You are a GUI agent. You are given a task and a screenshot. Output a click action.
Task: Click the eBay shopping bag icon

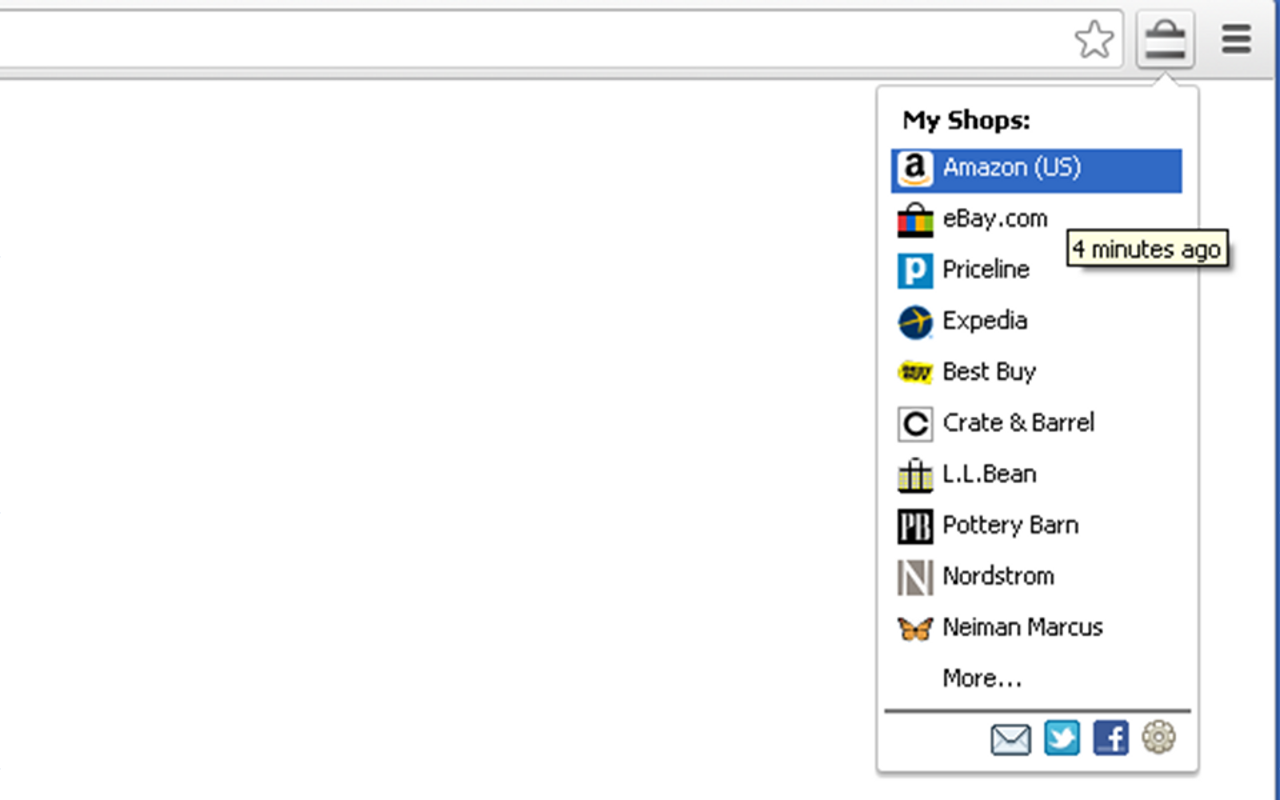(x=914, y=220)
